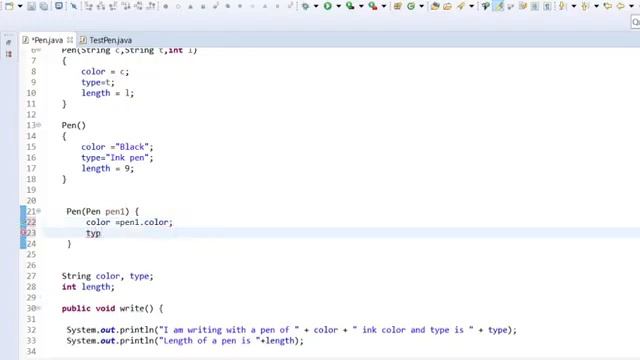The height and width of the screenshot is (360, 640).
Task: Toggle the Breadcrumb toolbar icon
Action: pyautogui.click(x=486, y=6)
